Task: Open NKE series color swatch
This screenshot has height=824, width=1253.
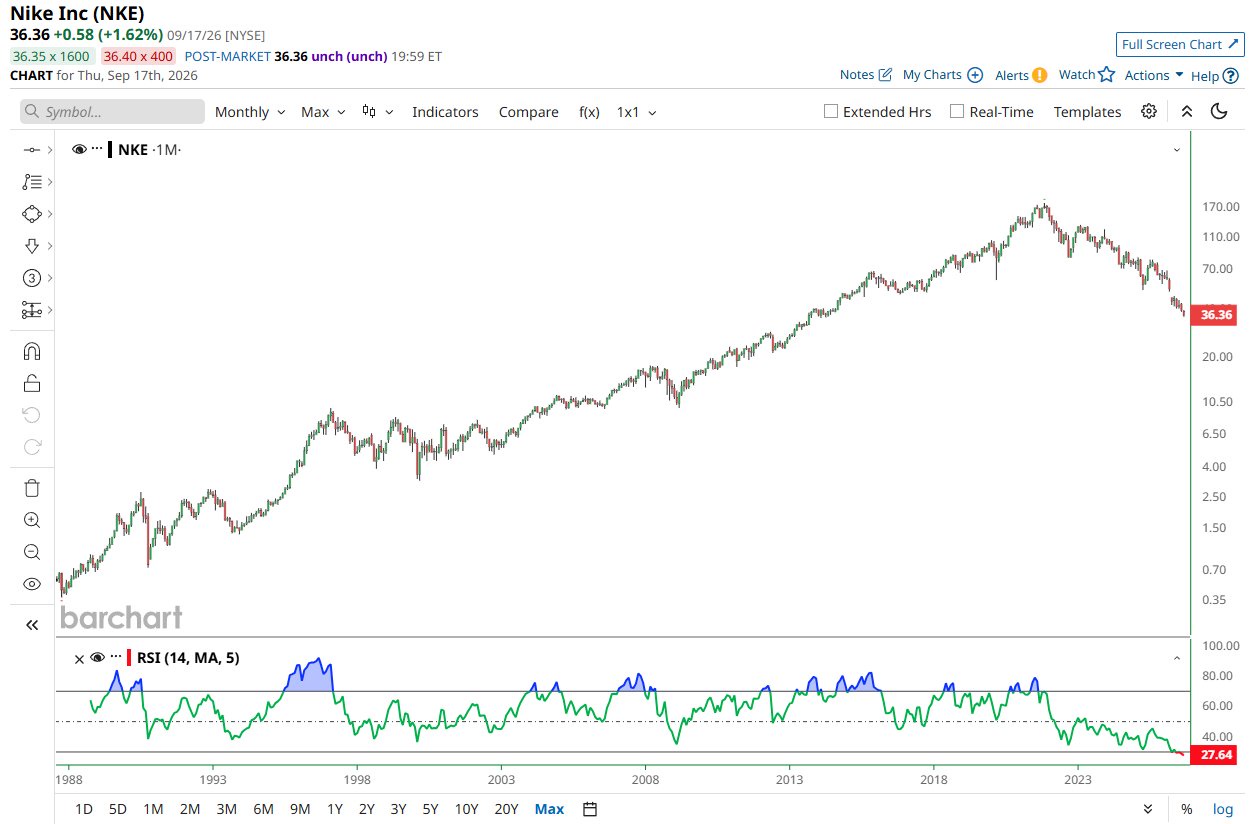Action: [x=110, y=149]
